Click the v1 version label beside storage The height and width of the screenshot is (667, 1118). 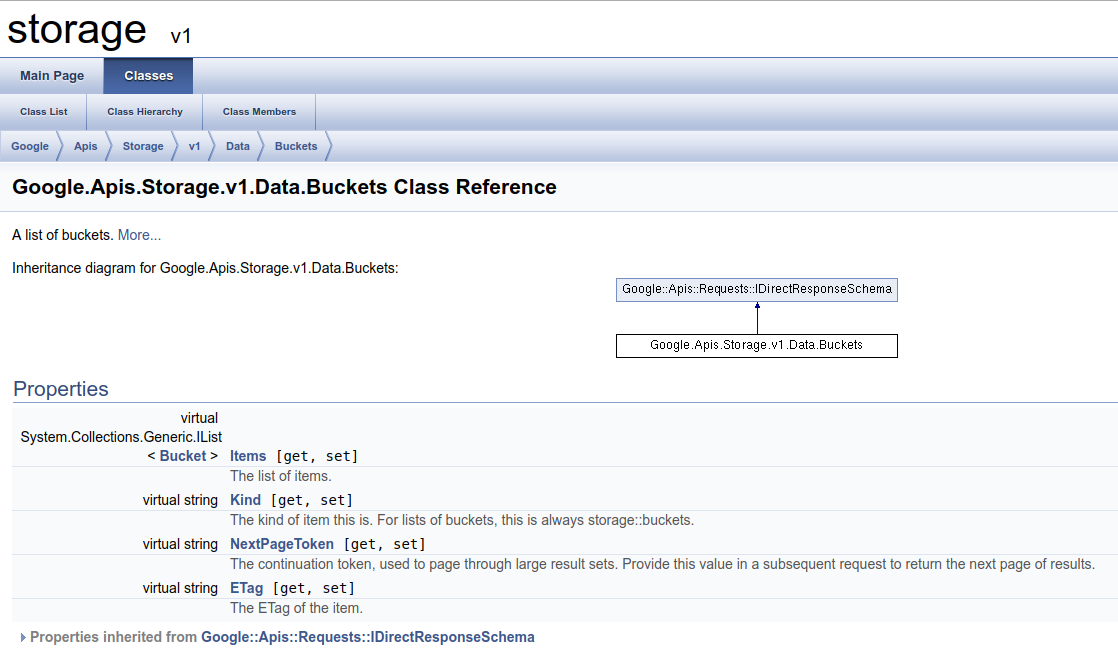(180, 36)
